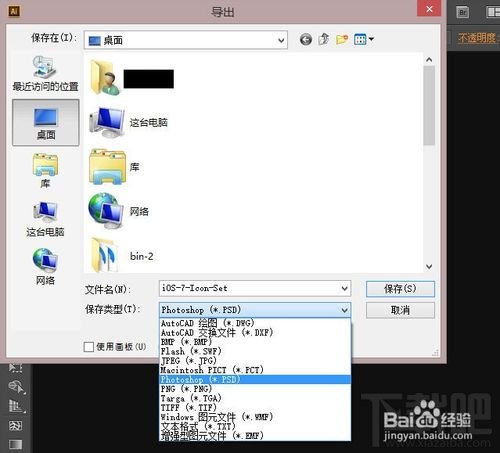Screen dimensions: 500x453
Task: Choose 增强型图元文件 (*.EMF) format
Action: click(255, 435)
